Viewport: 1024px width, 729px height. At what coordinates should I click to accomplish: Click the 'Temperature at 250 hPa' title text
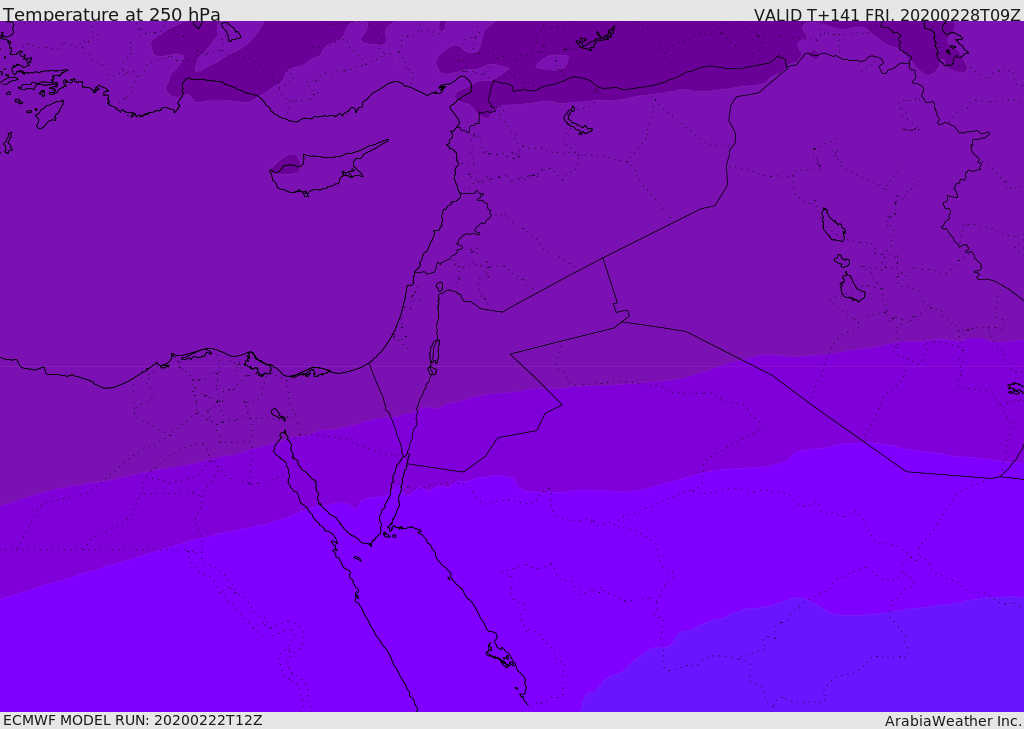coord(112,14)
